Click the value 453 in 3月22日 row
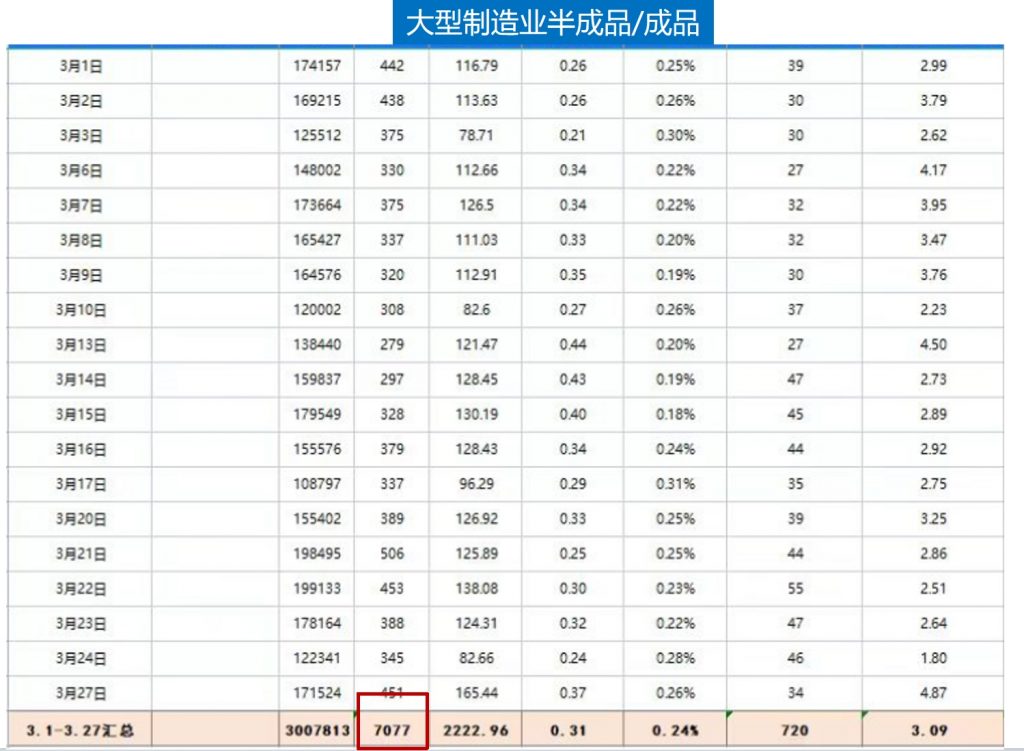This screenshot has width=1024, height=751. tap(392, 588)
